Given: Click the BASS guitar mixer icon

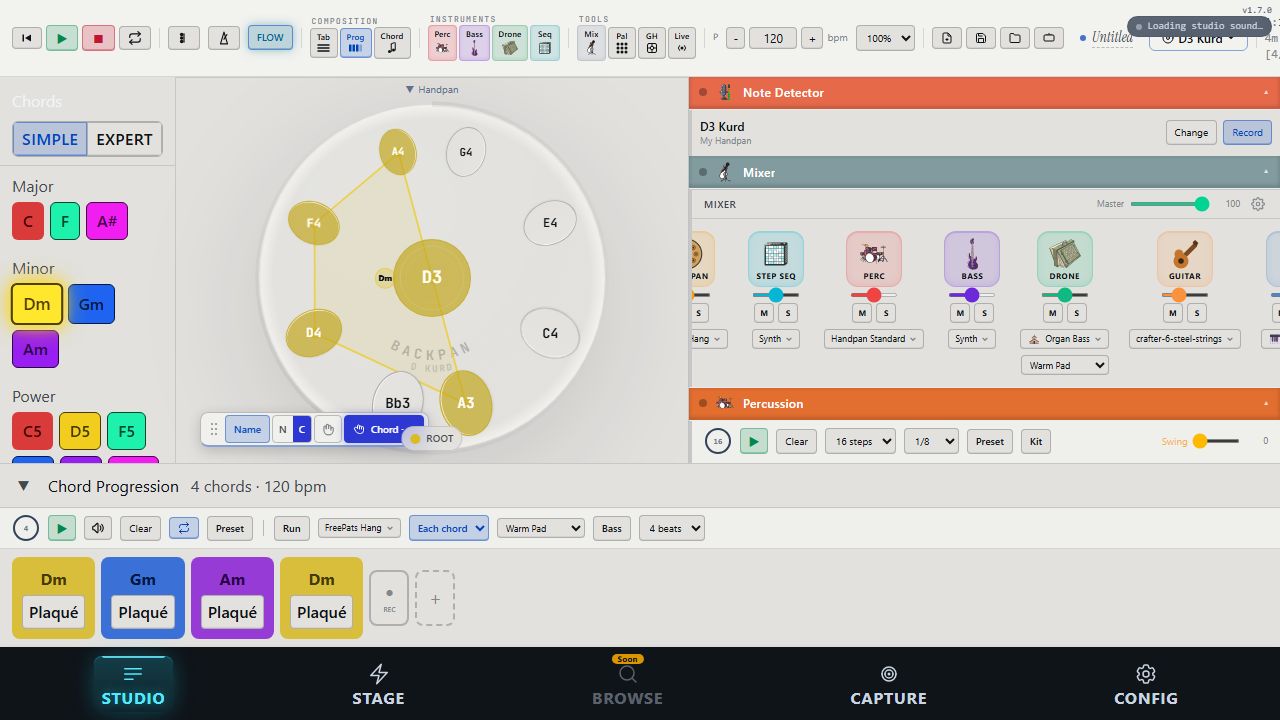Looking at the screenshot, I should (x=972, y=258).
